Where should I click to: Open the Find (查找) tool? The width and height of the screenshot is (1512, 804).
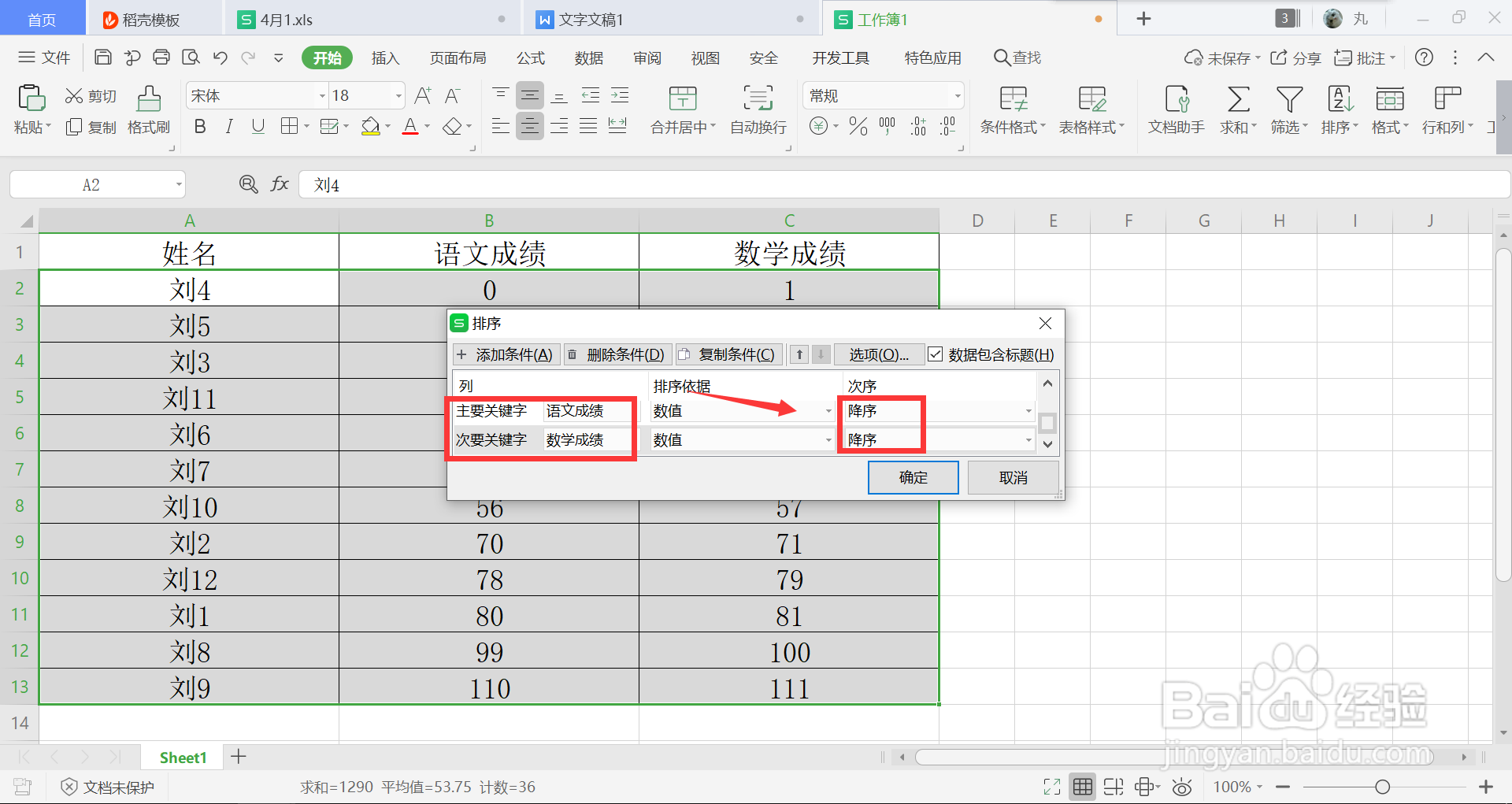coord(1017,57)
